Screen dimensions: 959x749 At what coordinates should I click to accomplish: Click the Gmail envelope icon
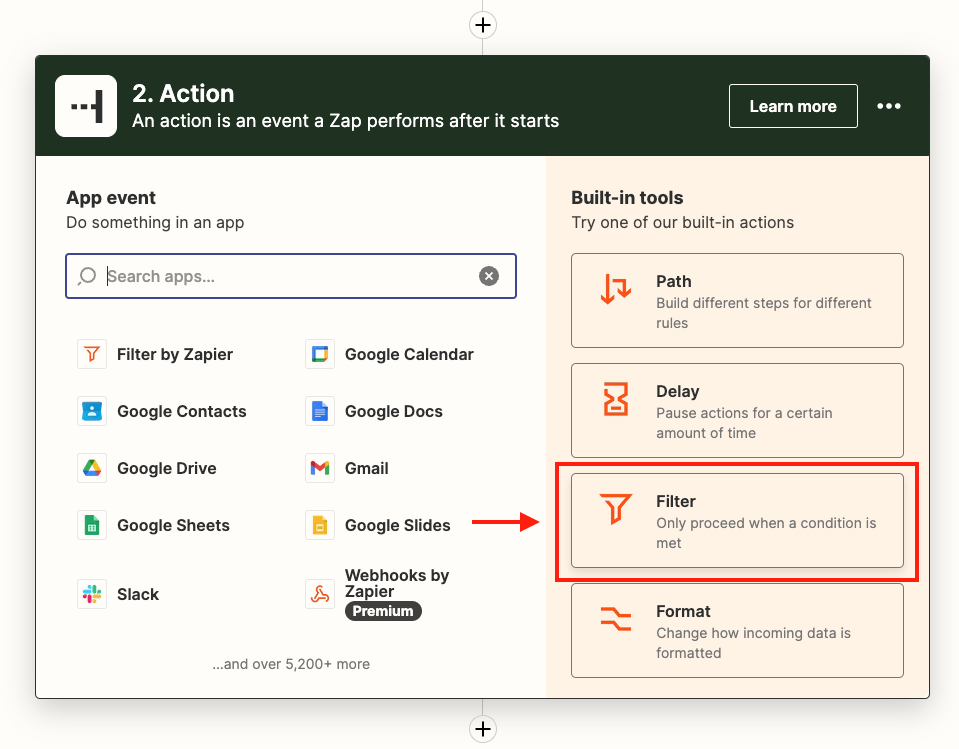pos(320,468)
